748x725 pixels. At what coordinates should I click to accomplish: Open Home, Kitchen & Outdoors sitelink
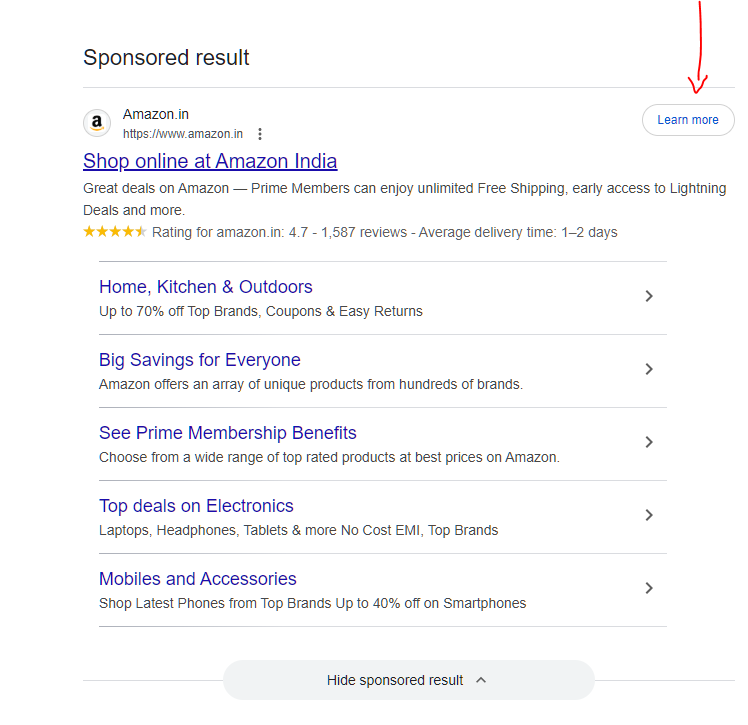(x=205, y=287)
